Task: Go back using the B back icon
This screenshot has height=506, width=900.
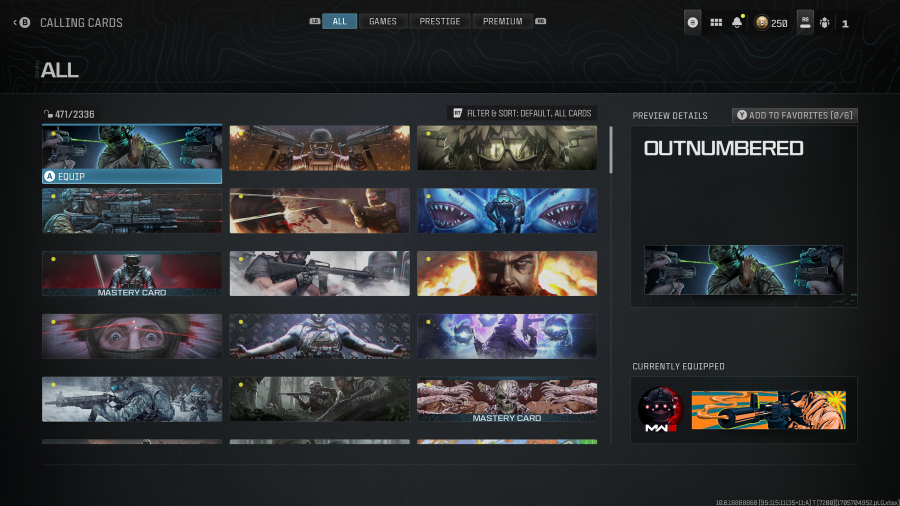Action: coord(24,22)
